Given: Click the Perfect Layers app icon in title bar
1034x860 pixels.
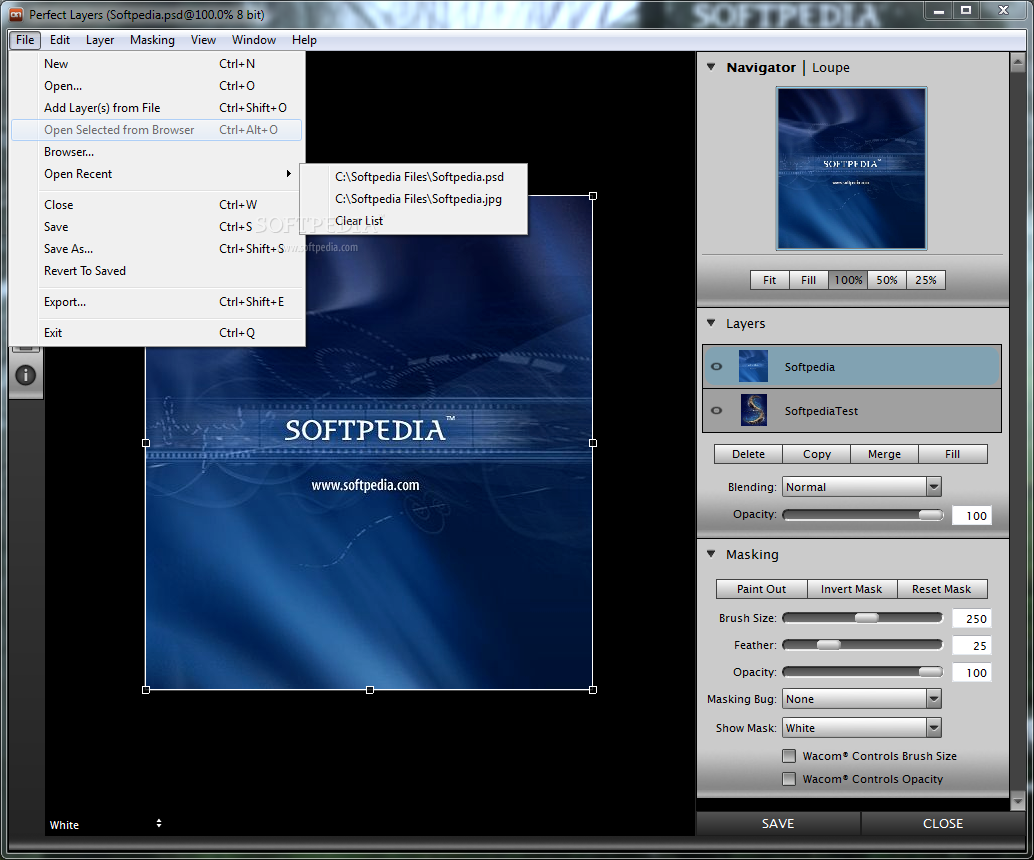Looking at the screenshot, I should (x=16, y=14).
